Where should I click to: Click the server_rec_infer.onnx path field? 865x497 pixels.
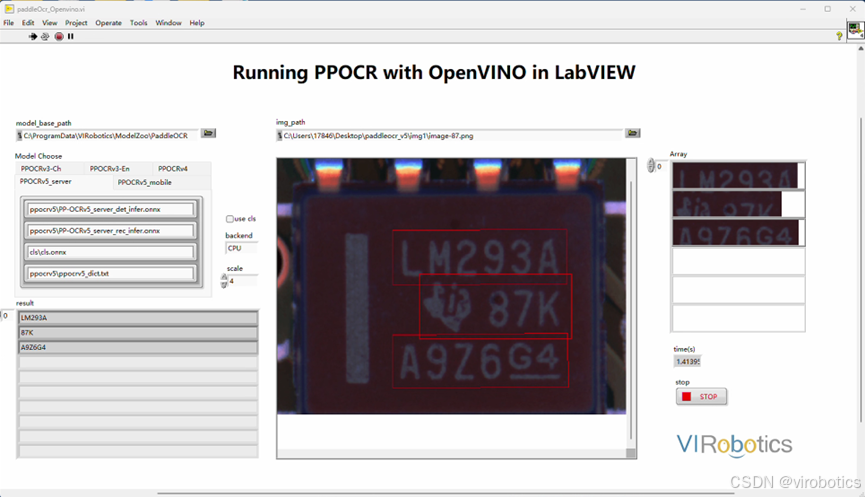pos(111,231)
